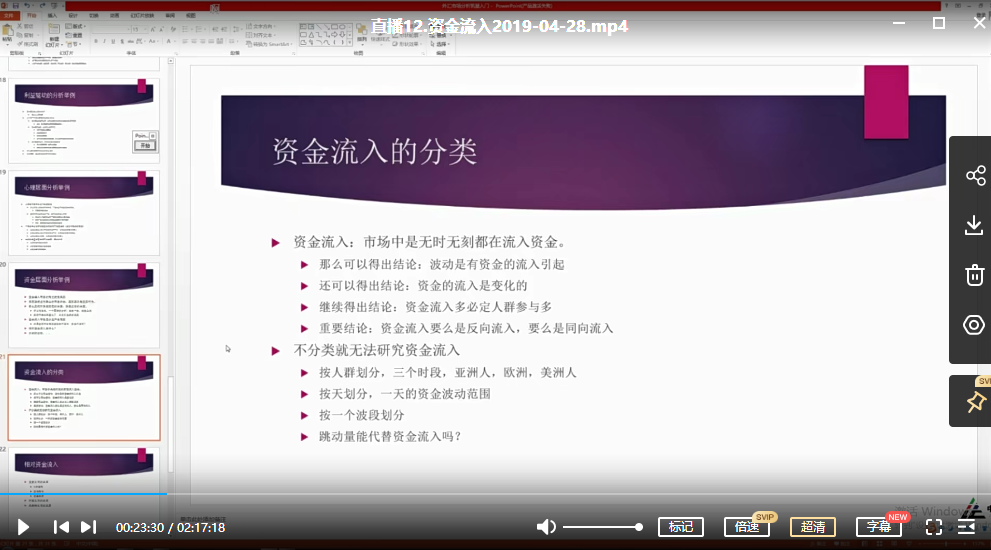The image size is (991, 550).
Task: Toggle text Shadow formatting in ribbon
Action: coord(122,41)
